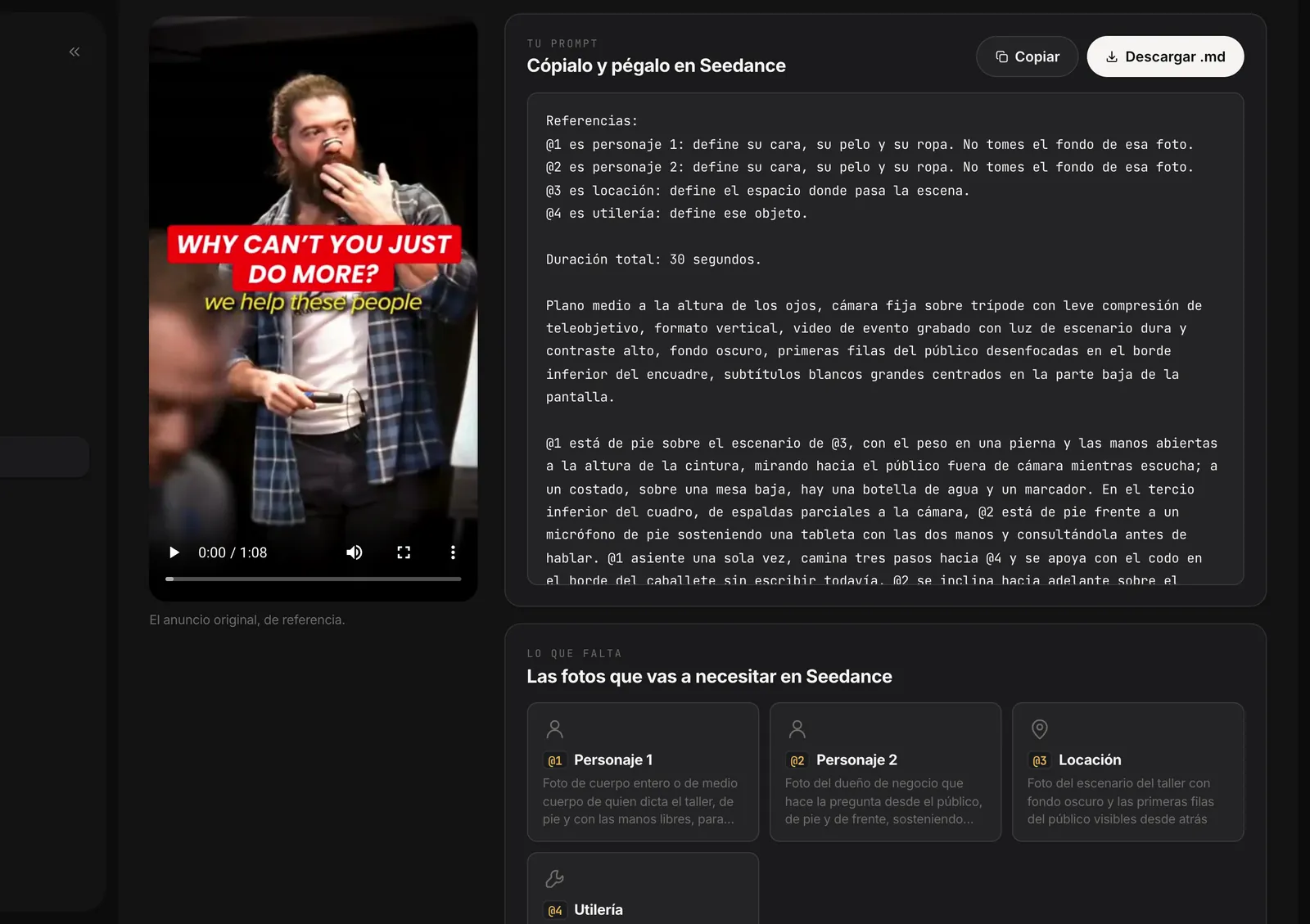Screen dimensions: 1310x924
Task: Click the 'LO QUE FALTA' label
Action: click(x=575, y=654)
